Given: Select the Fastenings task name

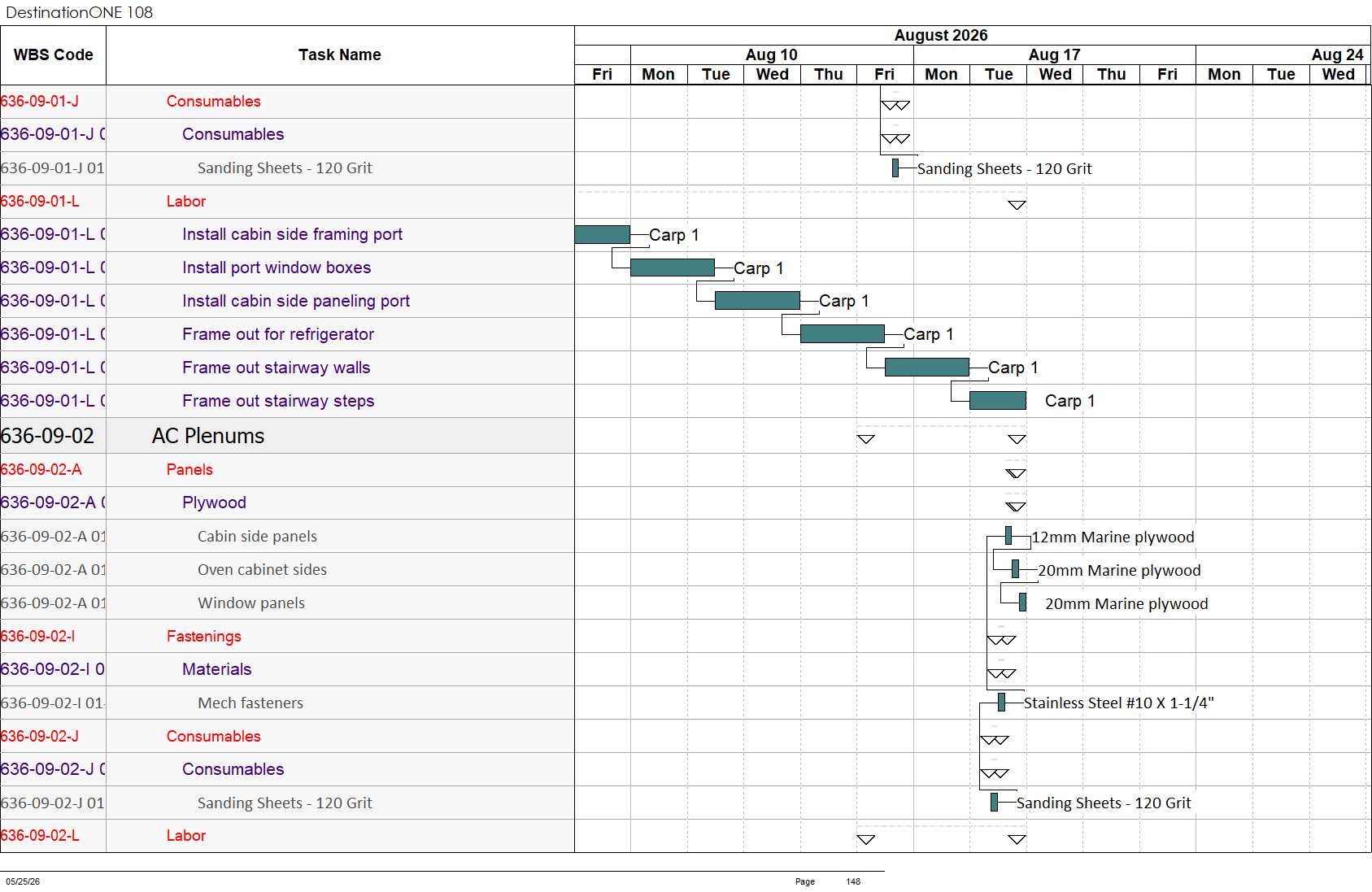Looking at the screenshot, I should pos(204,636).
